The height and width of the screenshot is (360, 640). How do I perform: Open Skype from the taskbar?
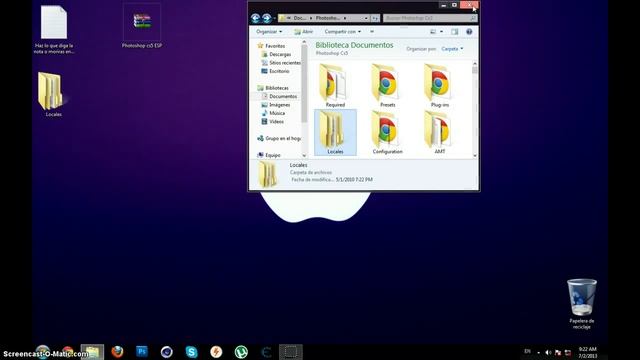tap(191, 352)
